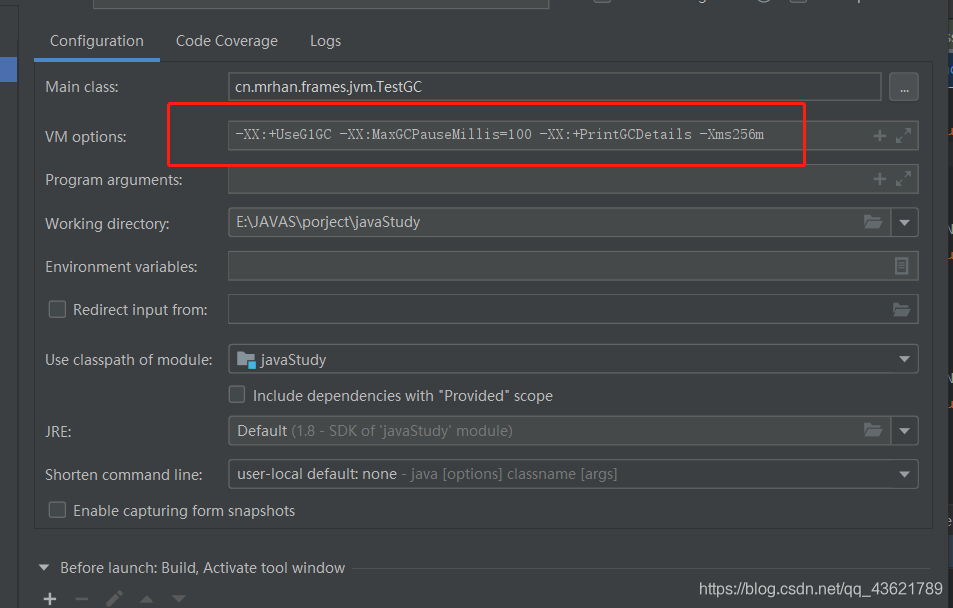Switch to the Logs tab
953x608 pixels.
325,41
